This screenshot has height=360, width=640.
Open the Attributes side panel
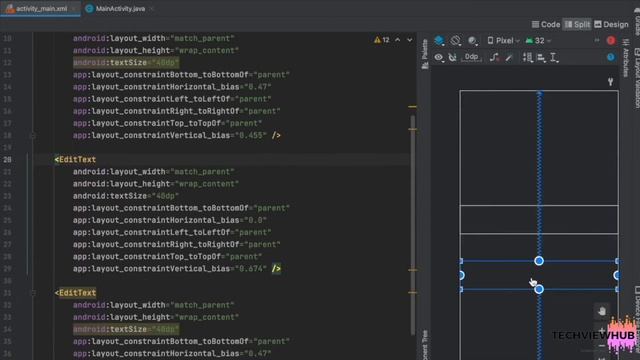click(625, 58)
